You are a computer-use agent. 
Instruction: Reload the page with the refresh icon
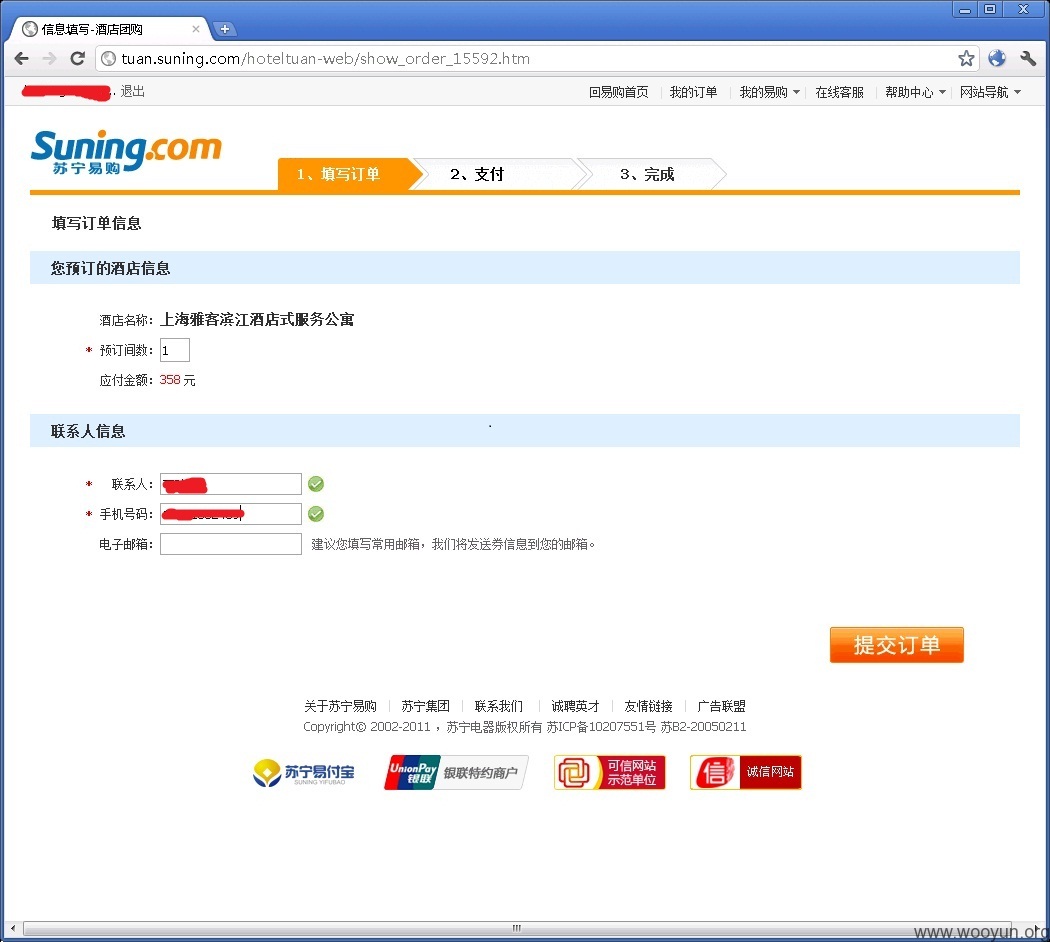point(78,59)
